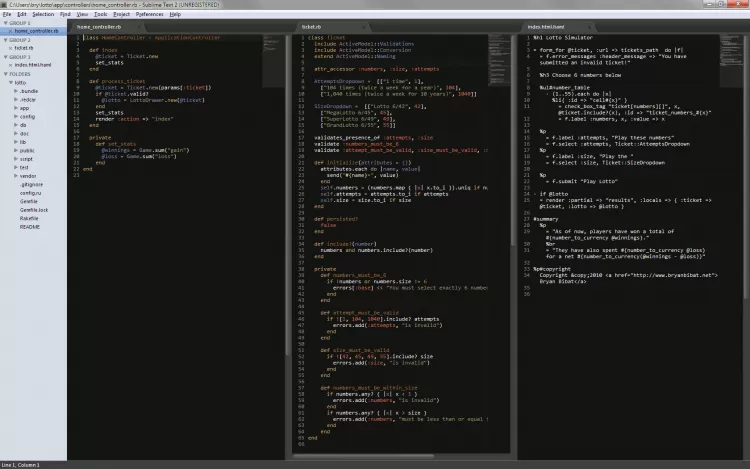Open the README file in sidebar
Screen dimensions: 750x469
point(30,227)
